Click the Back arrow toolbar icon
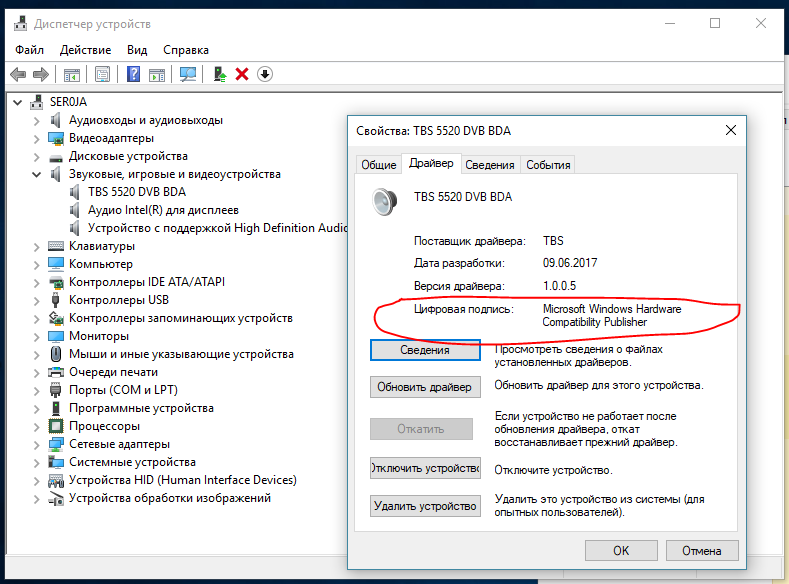Screen dimensions: 789x584 18,74
